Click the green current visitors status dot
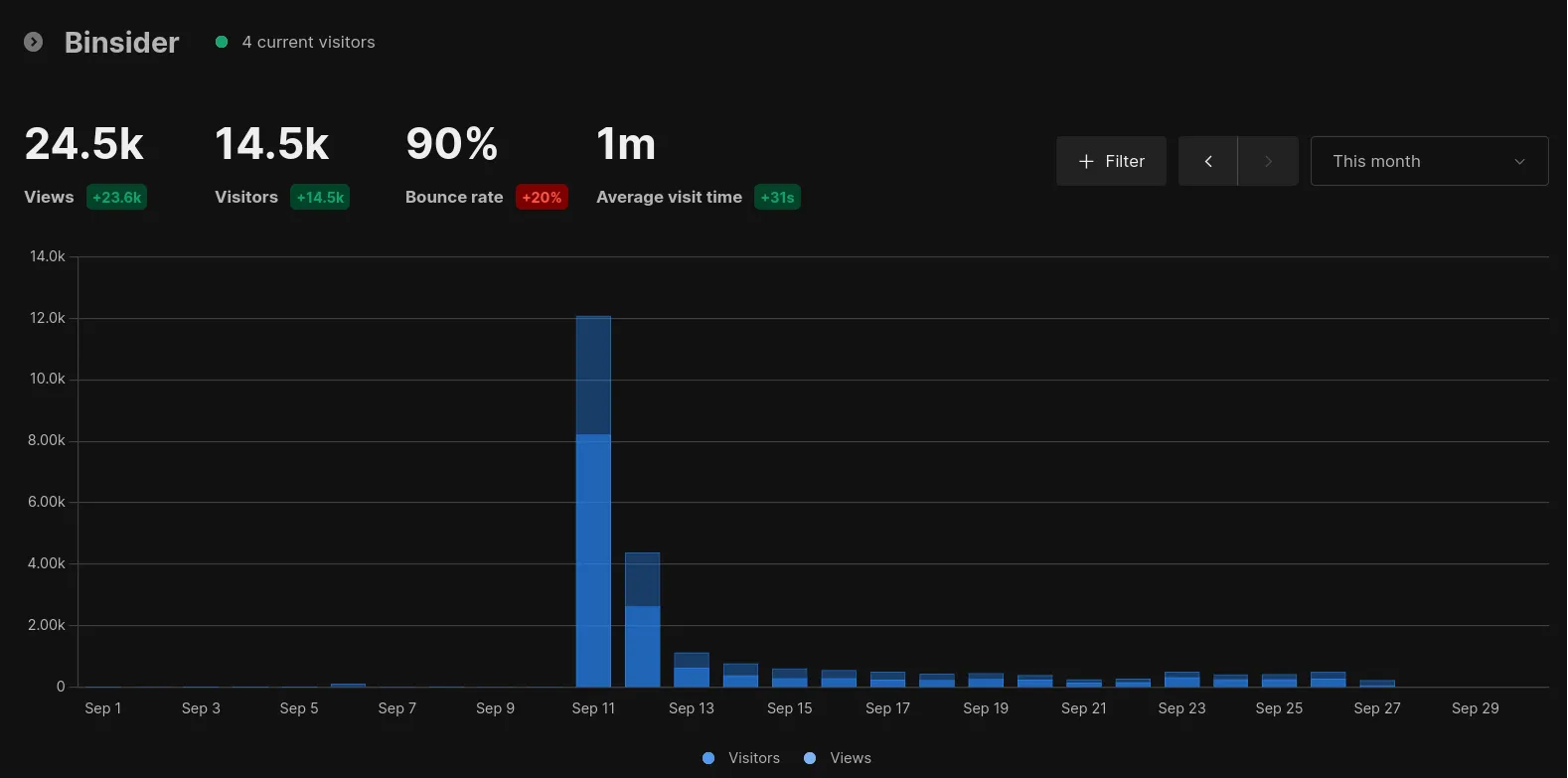Screen dimensions: 1568x778 tap(222, 42)
